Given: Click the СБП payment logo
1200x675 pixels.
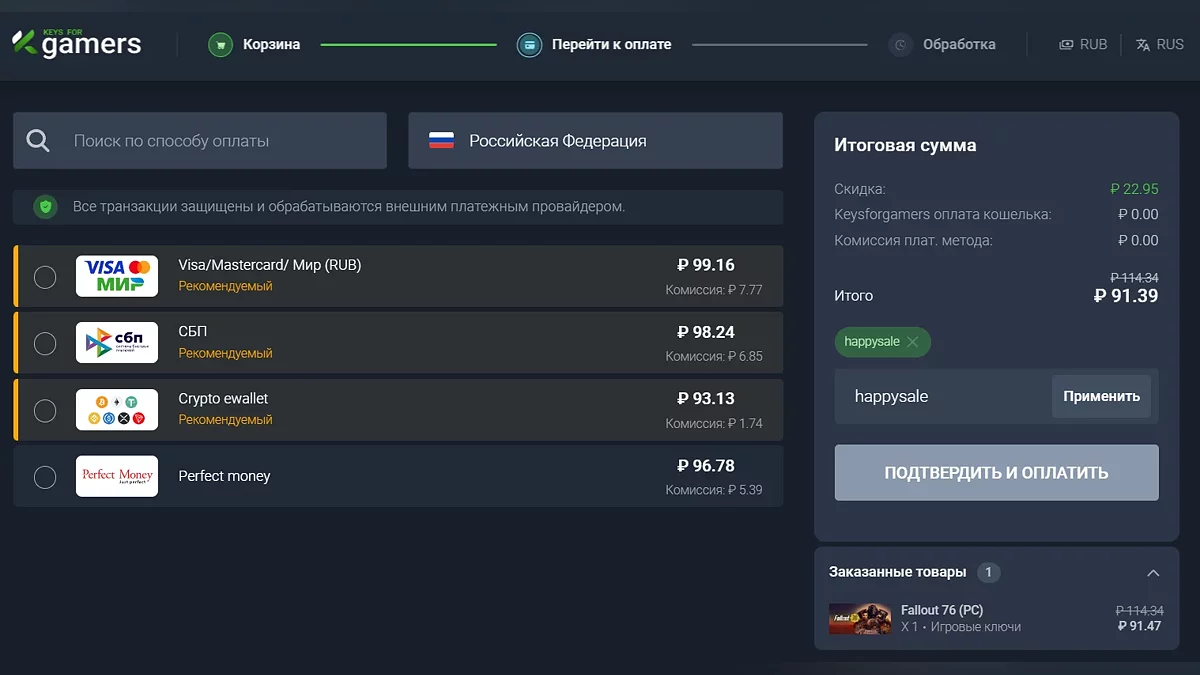Looking at the screenshot, I should 117,343.
